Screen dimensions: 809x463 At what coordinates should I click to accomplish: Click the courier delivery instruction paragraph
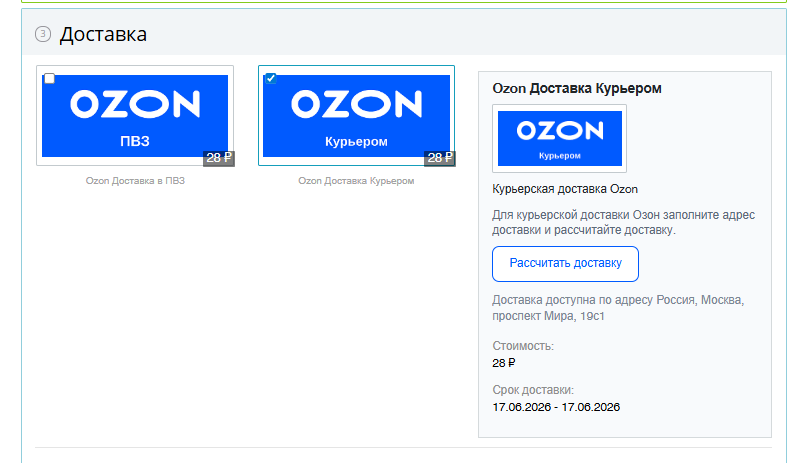tap(623, 222)
